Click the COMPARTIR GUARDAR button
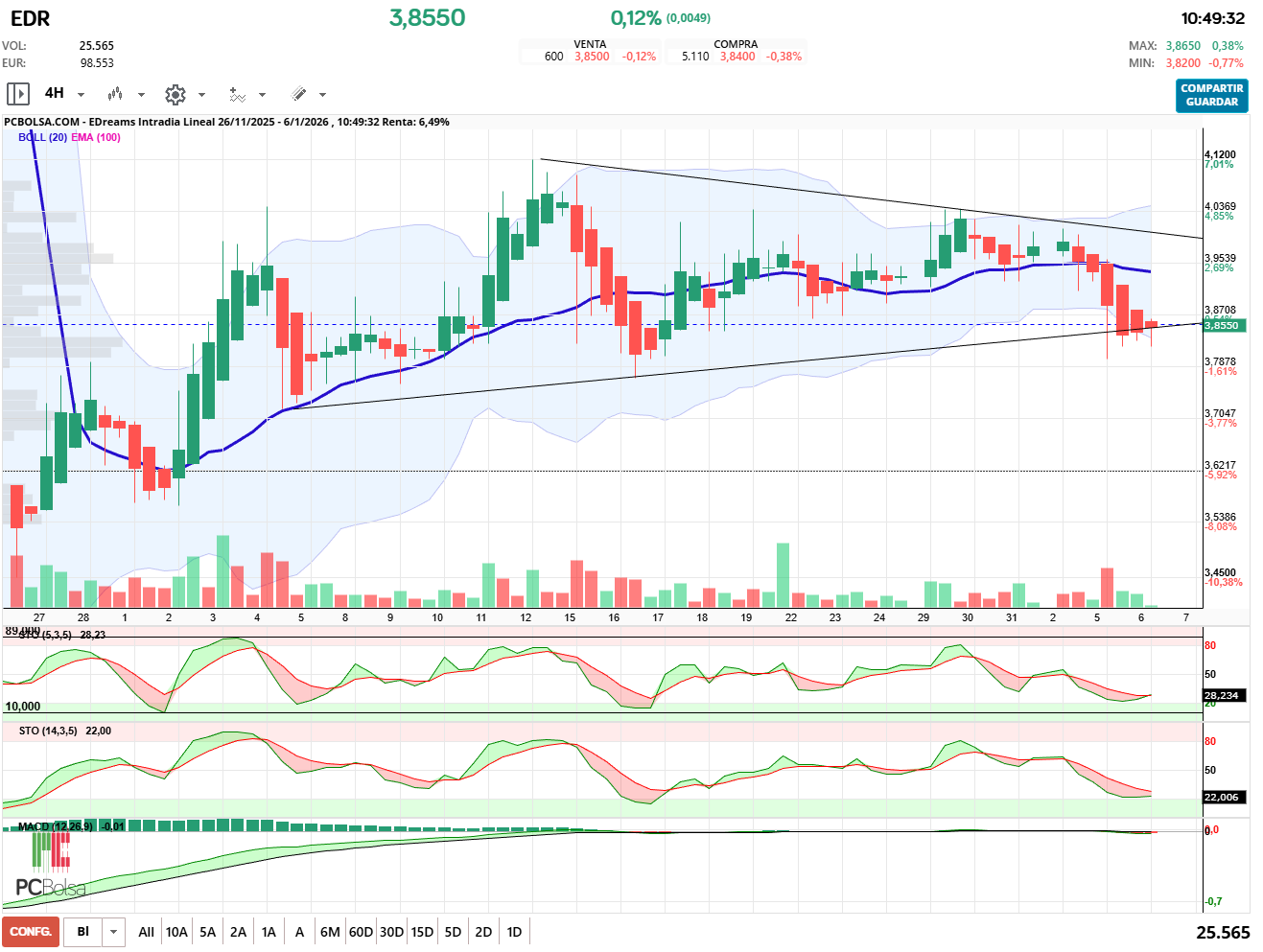 (x=1211, y=95)
